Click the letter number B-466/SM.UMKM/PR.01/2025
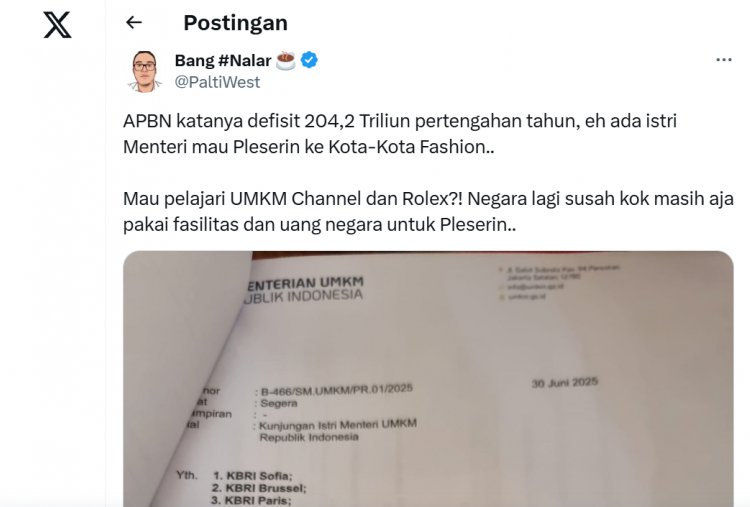The height and width of the screenshot is (507, 750). (337, 390)
